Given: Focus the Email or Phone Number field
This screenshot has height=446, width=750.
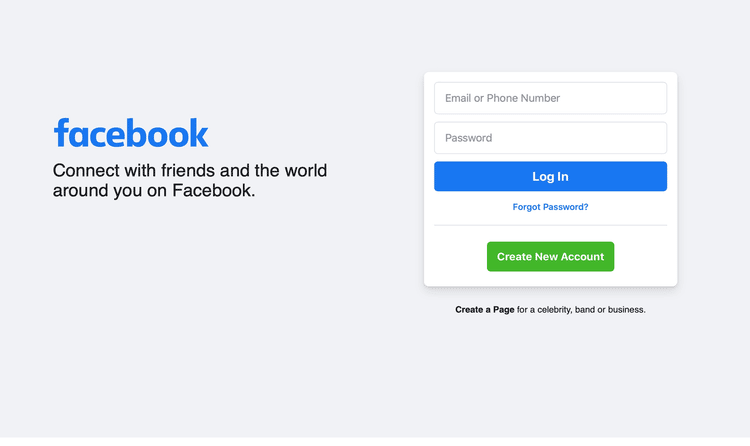Looking at the screenshot, I should [550, 98].
